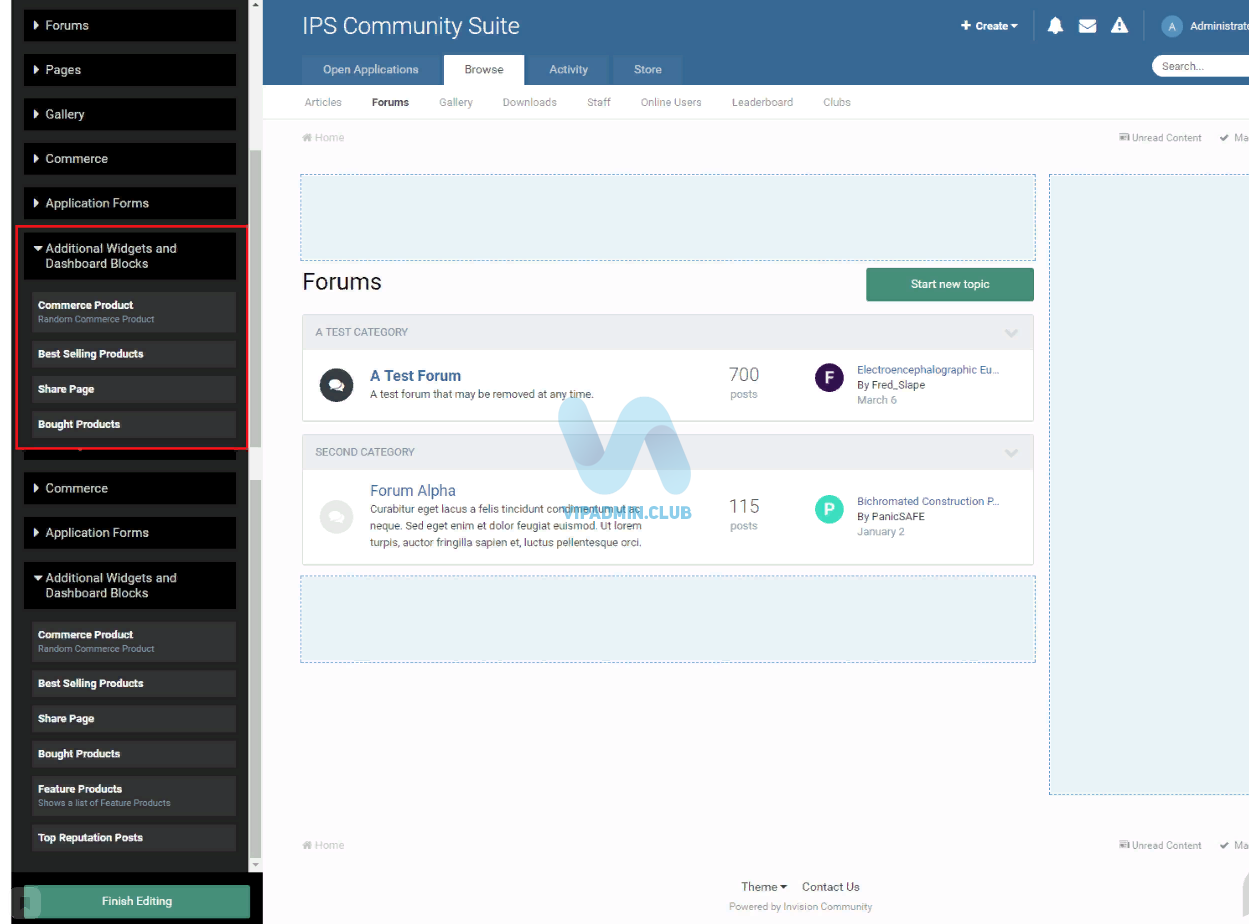The height and width of the screenshot is (924, 1249).
Task: Click the purple "F" avatar of Fred_Slape
Action: (x=829, y=377)
